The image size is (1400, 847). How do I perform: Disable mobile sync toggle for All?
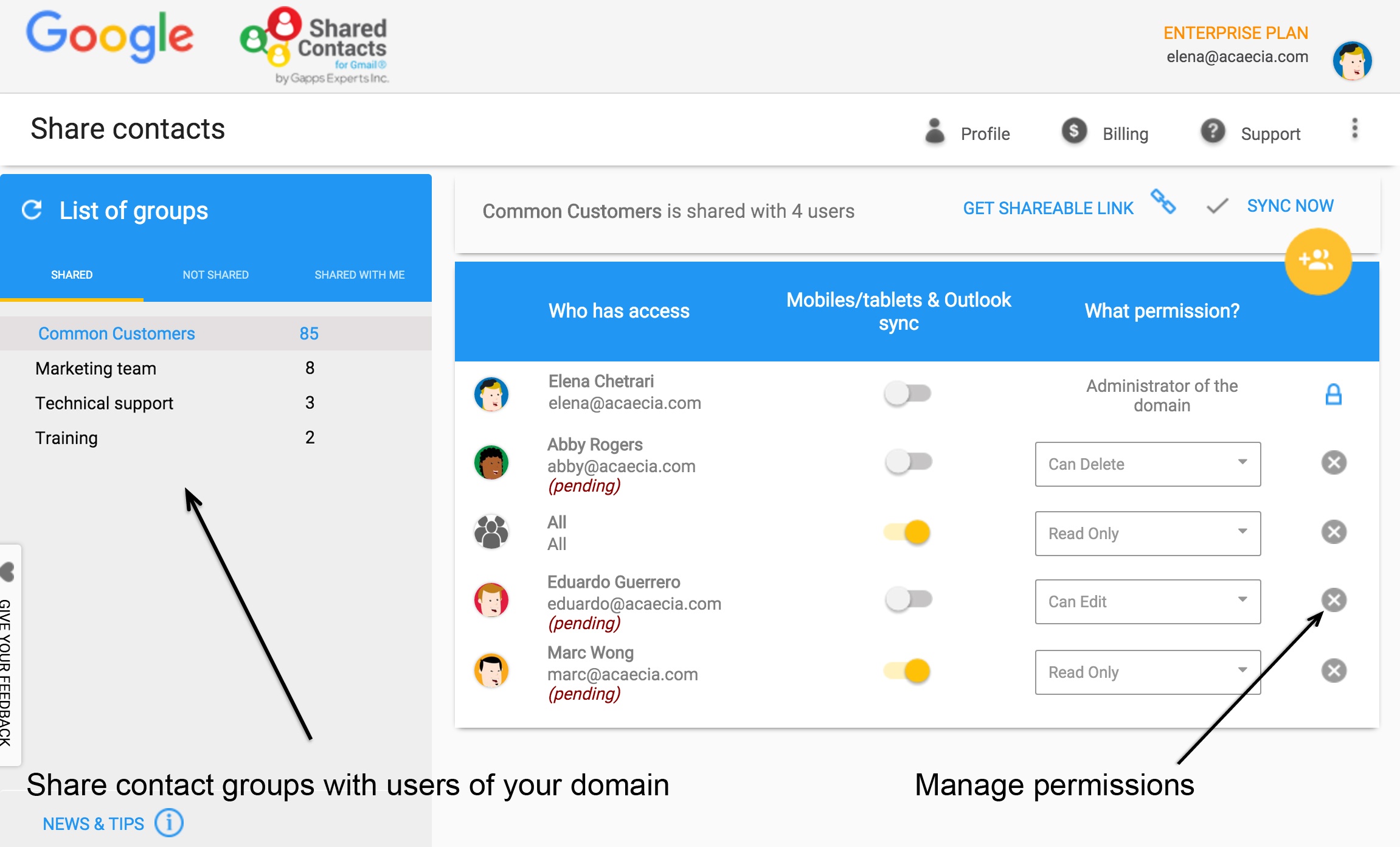click(x=907, y=532)
